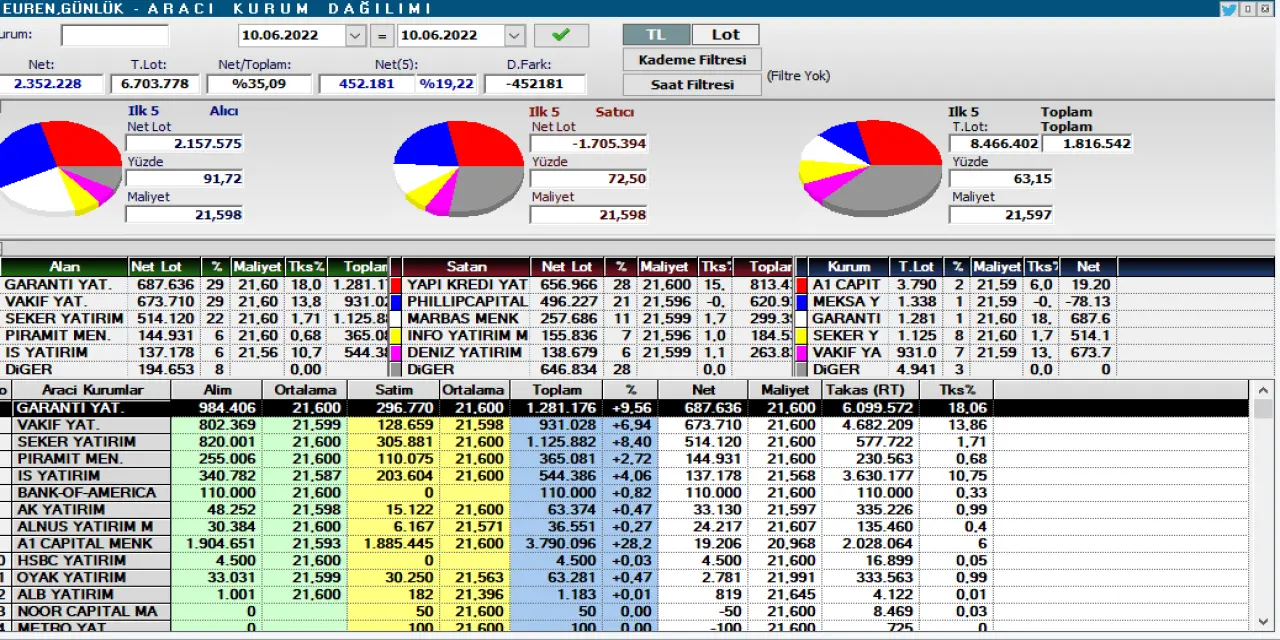This screenshot has width=1280, height=640.
Task: Click the Satan table header
Action: pos(466,267)
